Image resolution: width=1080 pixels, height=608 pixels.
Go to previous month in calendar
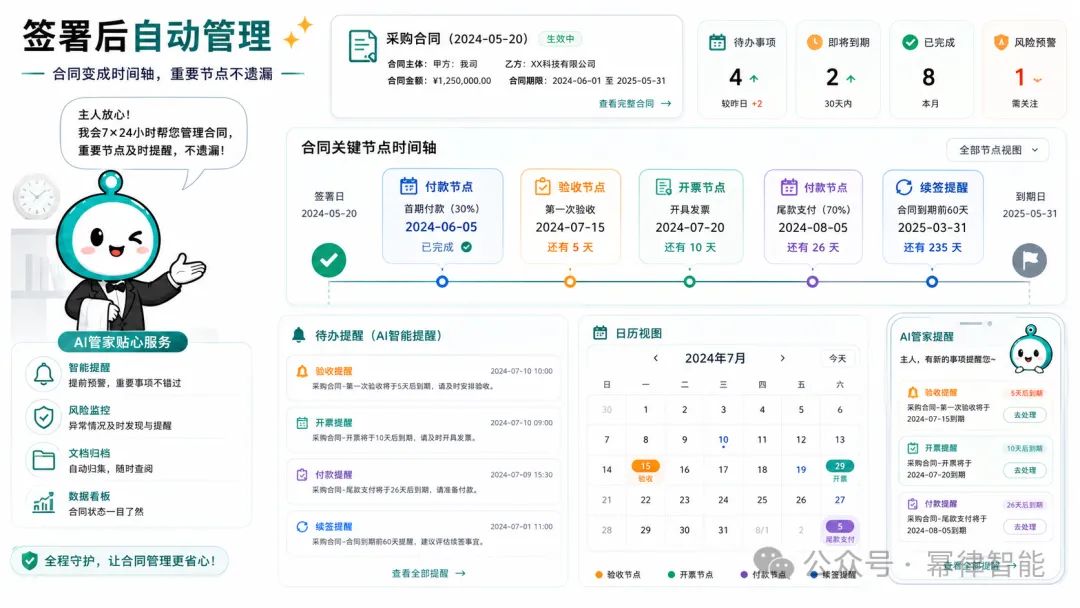point(655,358)
